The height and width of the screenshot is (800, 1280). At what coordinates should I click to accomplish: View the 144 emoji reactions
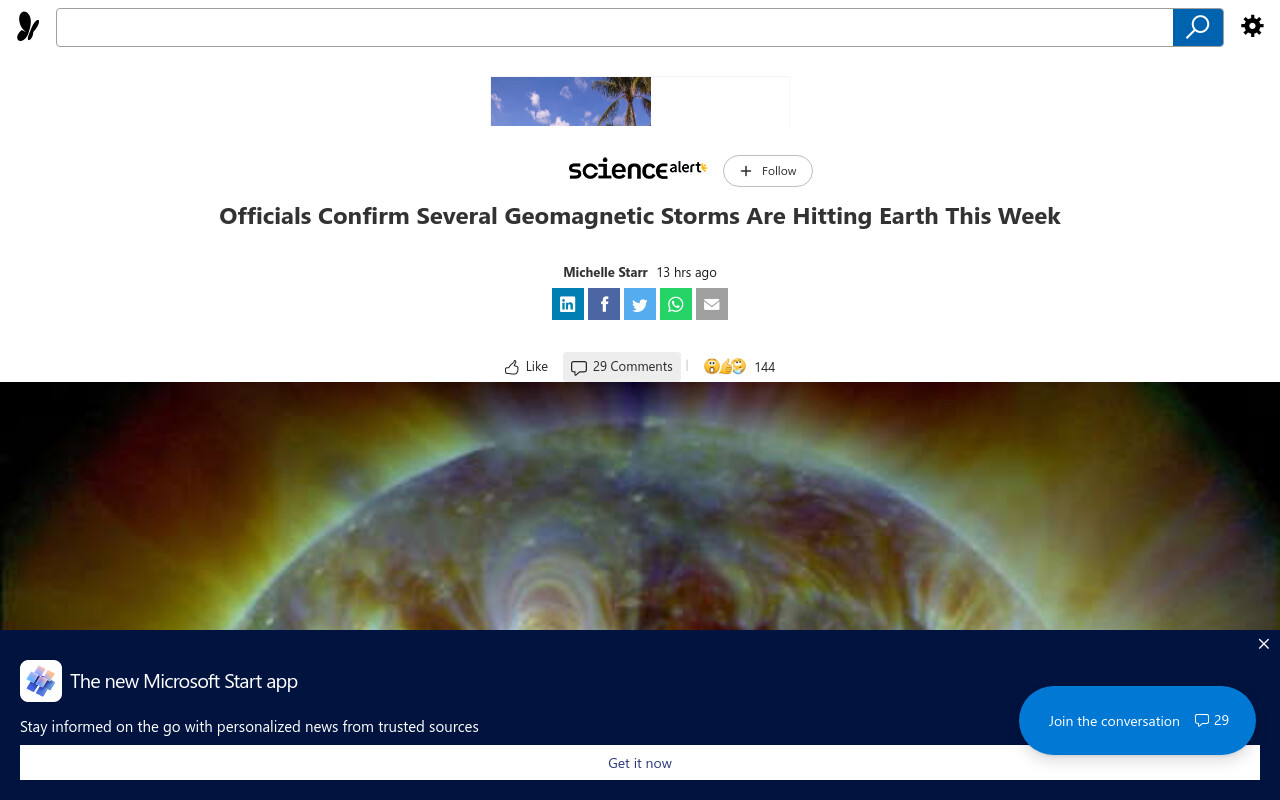(739, 367)
